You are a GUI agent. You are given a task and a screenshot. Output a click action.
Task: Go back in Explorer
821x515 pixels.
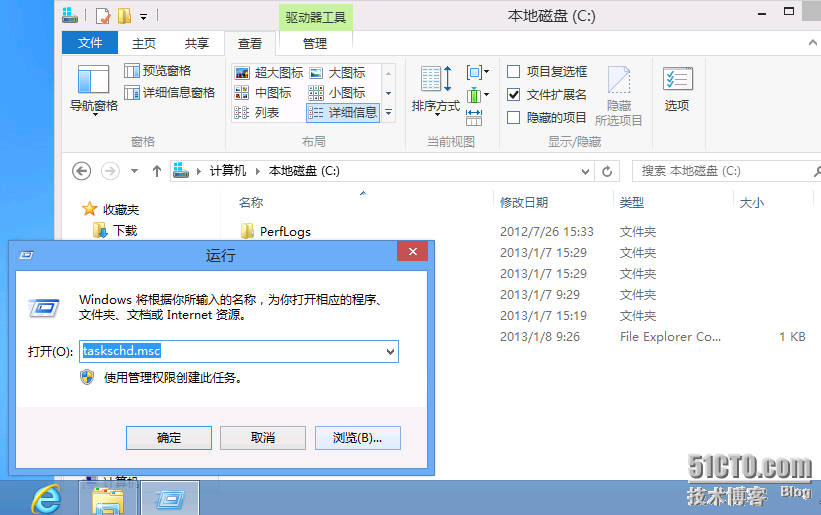click(81, 171)
